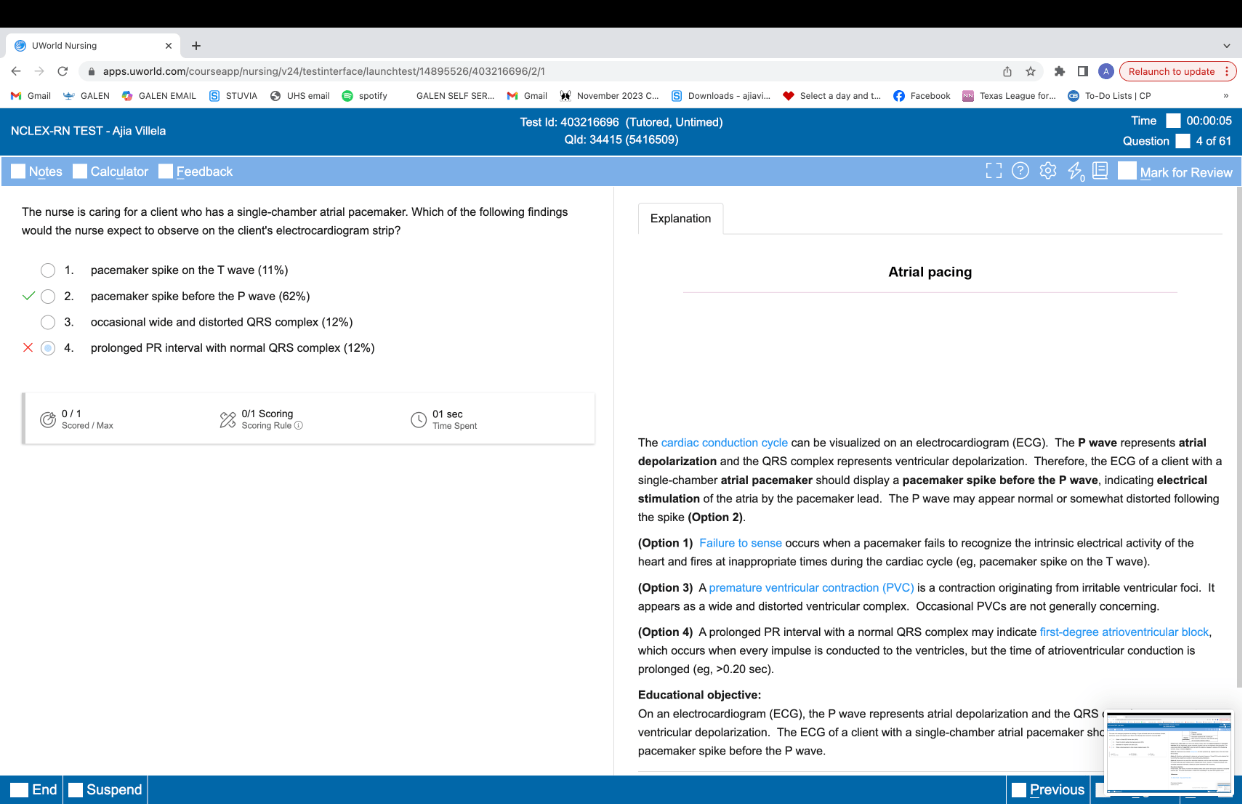This screenshot has height=804, width=1242.
Task: Follow the cardiac conduction cycle link
Action: tap(724, 443)
